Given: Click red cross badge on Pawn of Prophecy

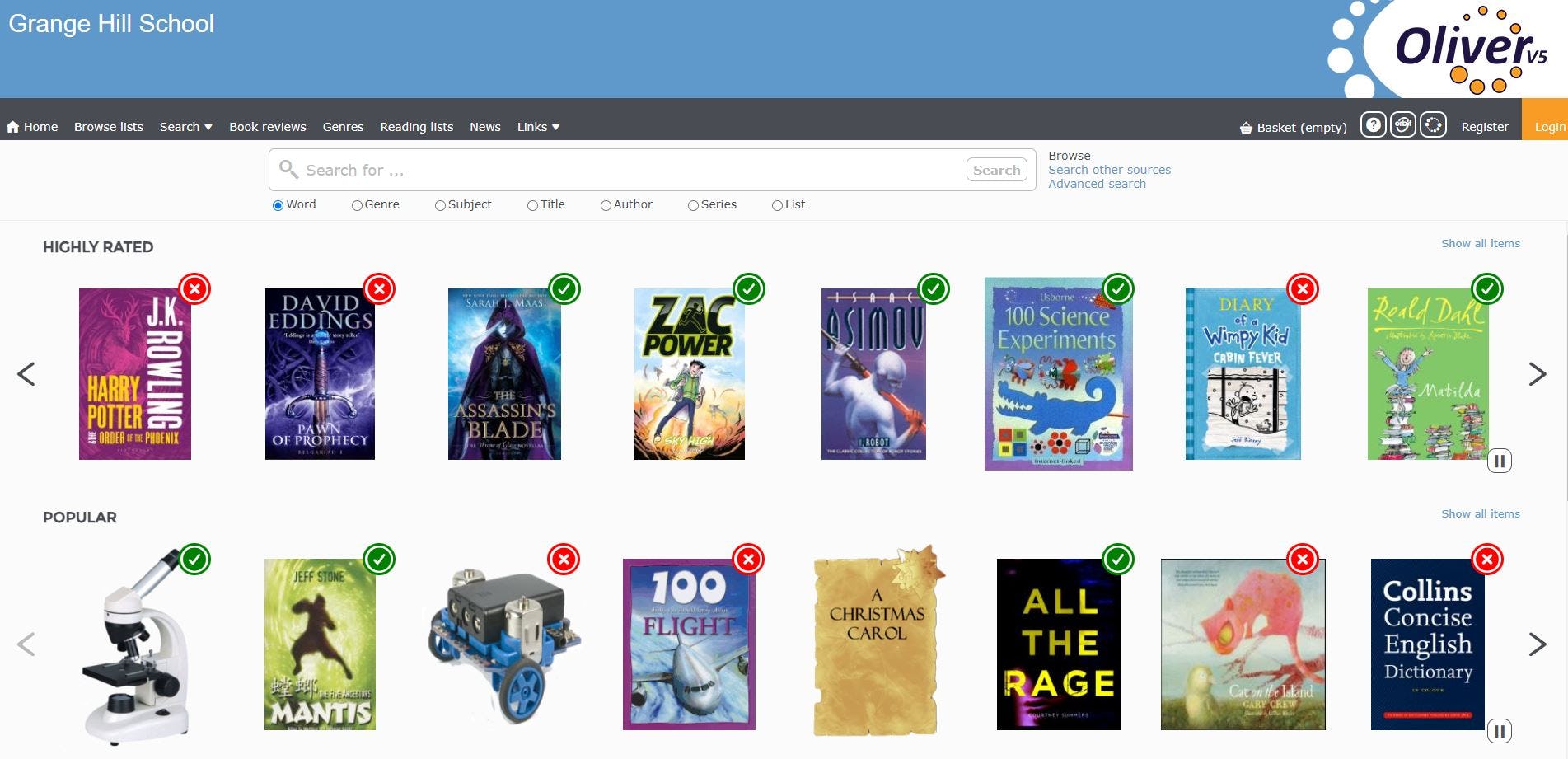Looking at the screenshot, I should 379,289.
